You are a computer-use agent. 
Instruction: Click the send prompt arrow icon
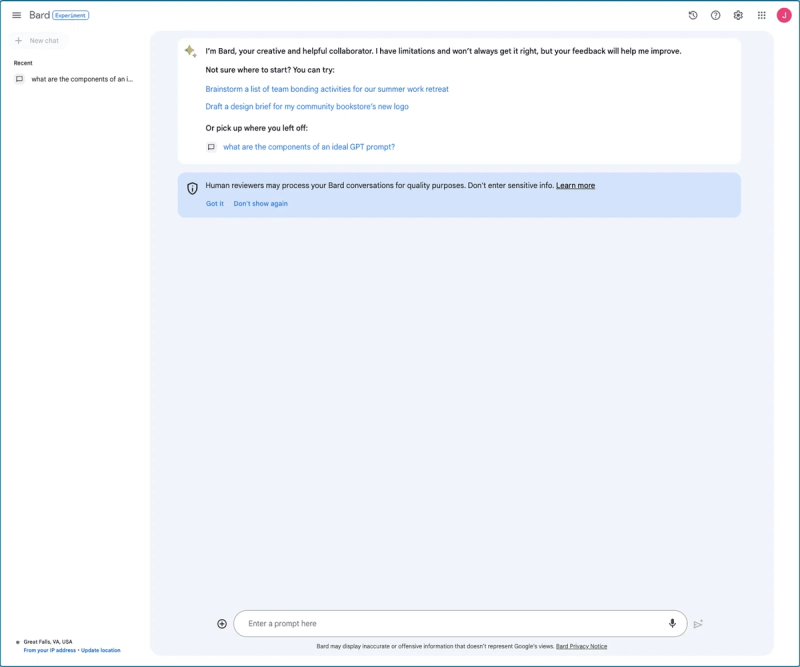point(698,624)
